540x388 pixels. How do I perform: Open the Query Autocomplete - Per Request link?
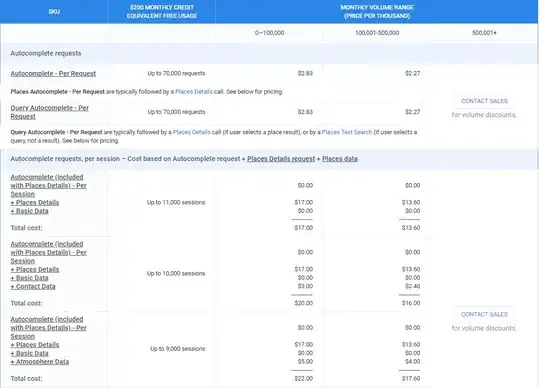pyautogui.click(x=50, y=112)
